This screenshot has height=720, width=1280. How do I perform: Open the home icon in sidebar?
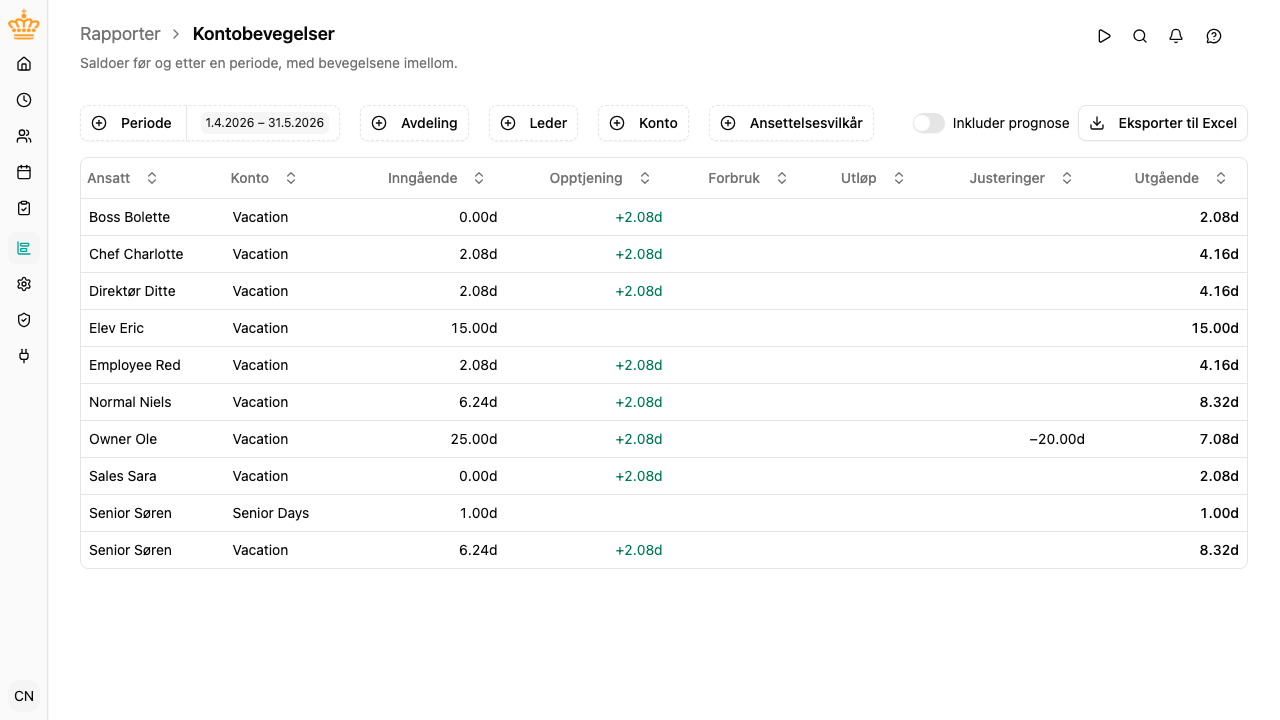(x=24, y=64)
